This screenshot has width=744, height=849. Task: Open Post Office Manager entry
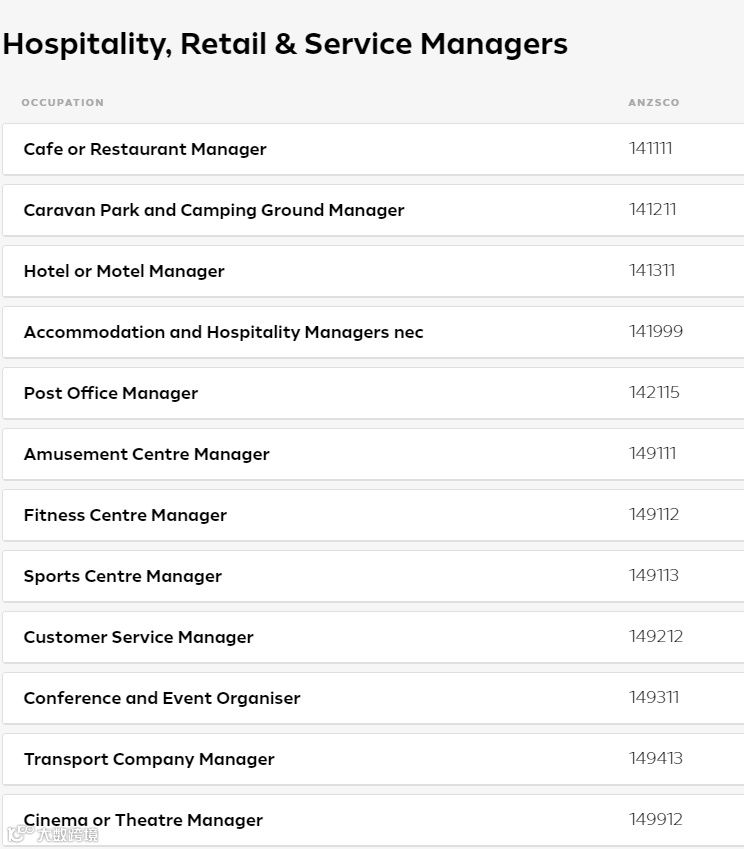pyautogui.click(x=111, y=393)
